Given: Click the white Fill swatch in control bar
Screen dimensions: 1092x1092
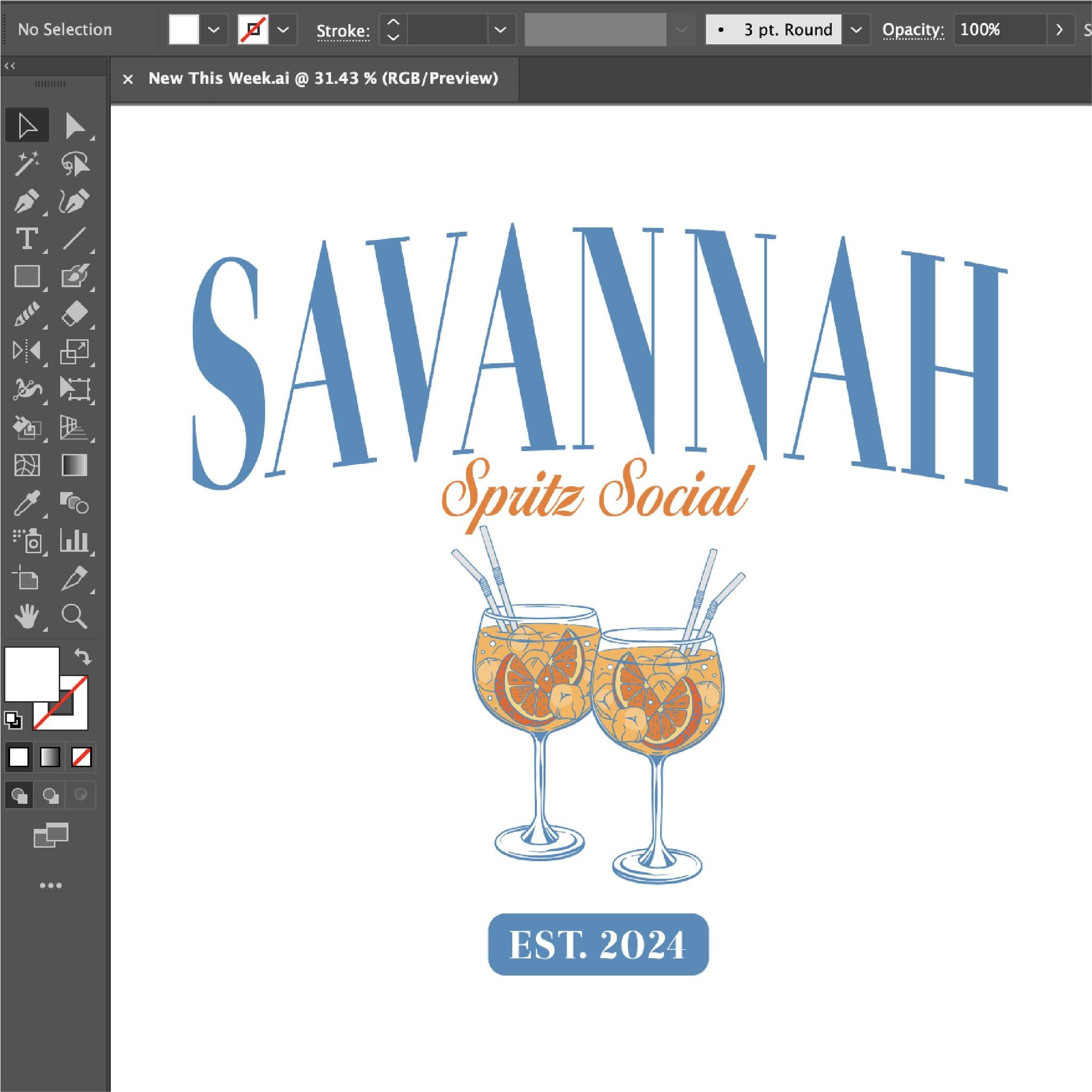Looking at the screenshot, I should pyautogui.click(x=184, y=29).
